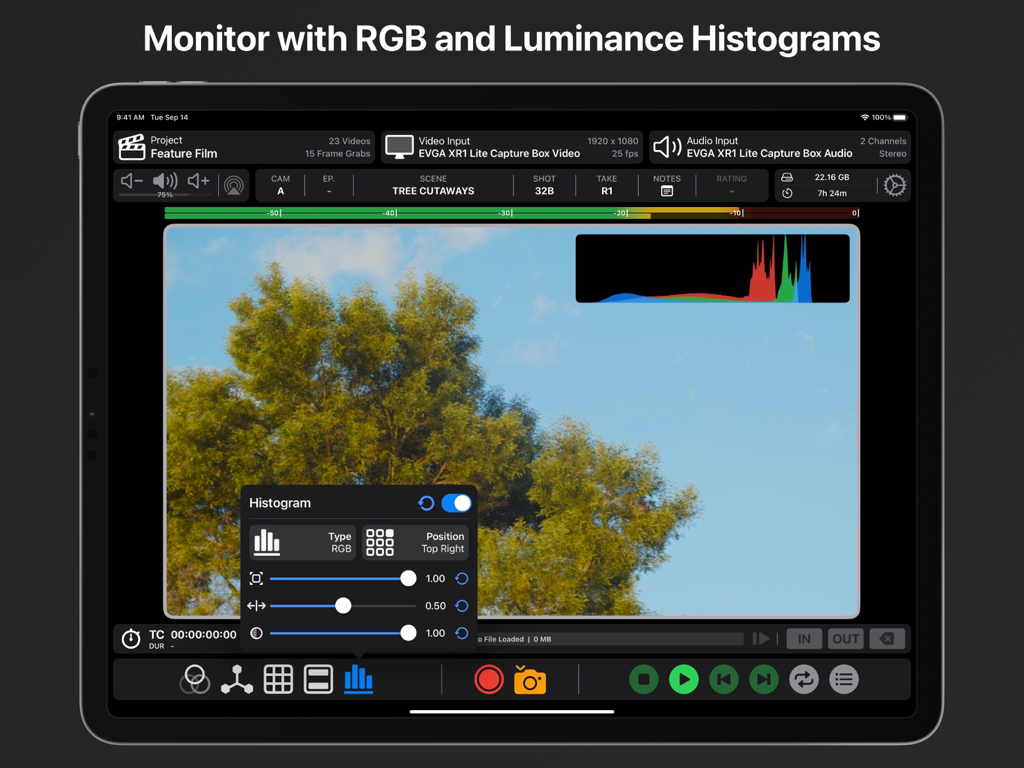1024x768 pixels.
Task: Select the false color overlapping-circles scope icon
Action: tap(196, 679)
